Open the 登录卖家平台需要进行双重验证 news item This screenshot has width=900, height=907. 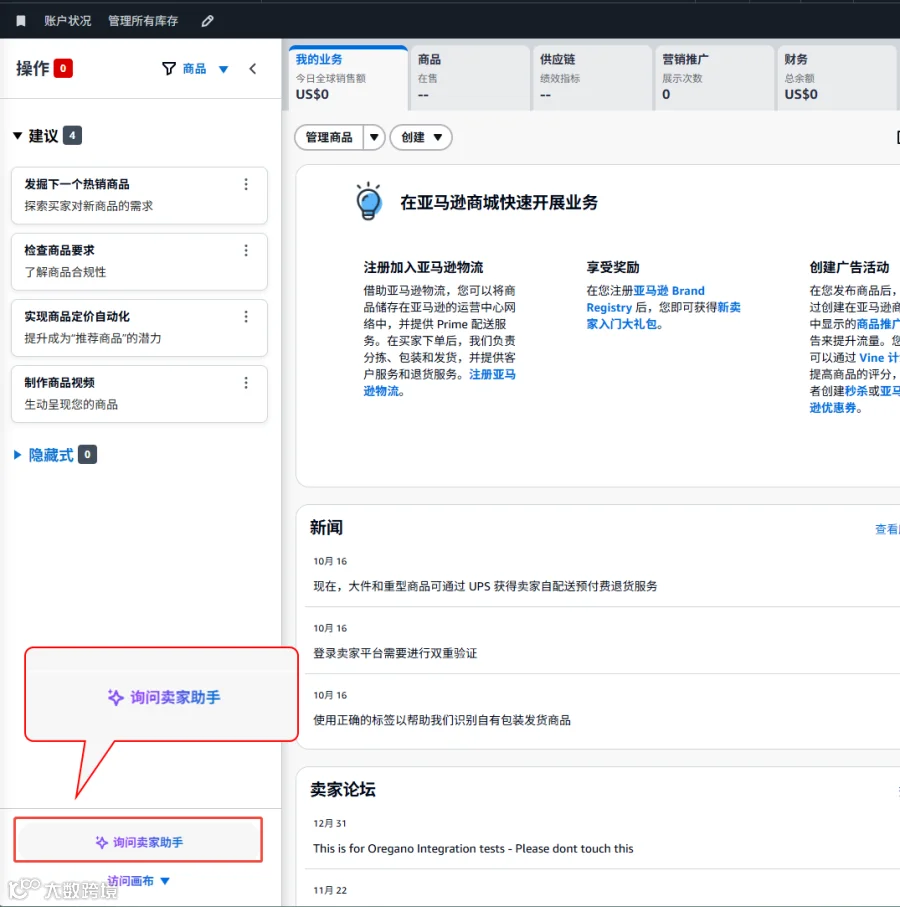(x=395, y=653)
